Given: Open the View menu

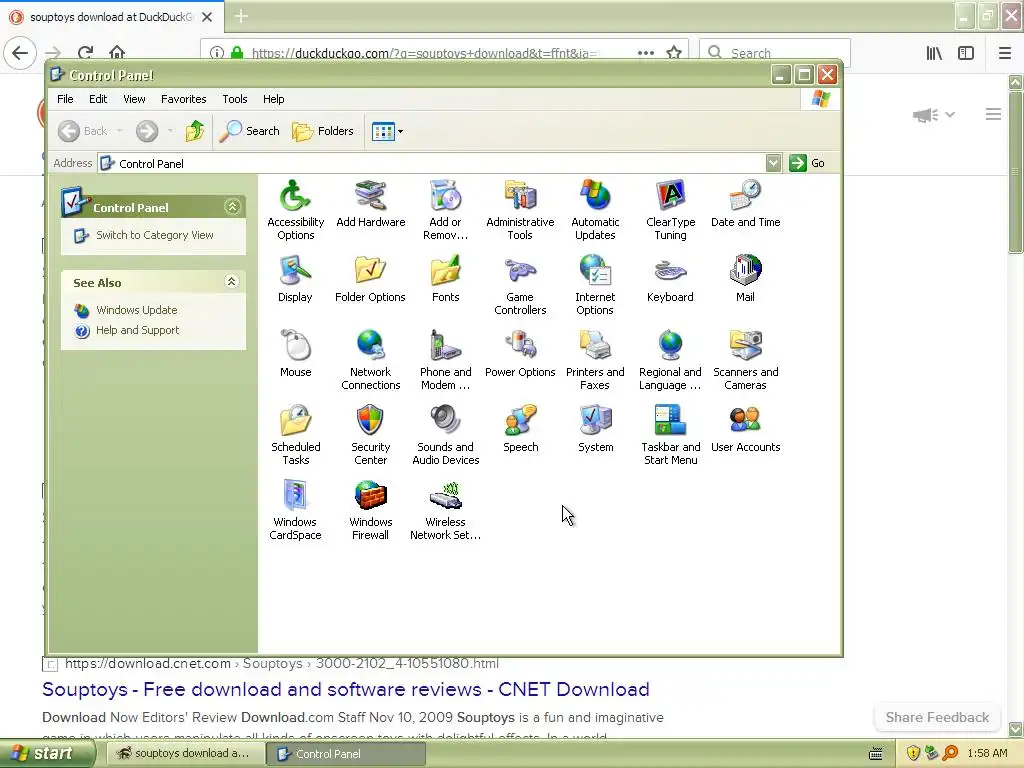Looking at the screenshot, I should click(134, 99).
